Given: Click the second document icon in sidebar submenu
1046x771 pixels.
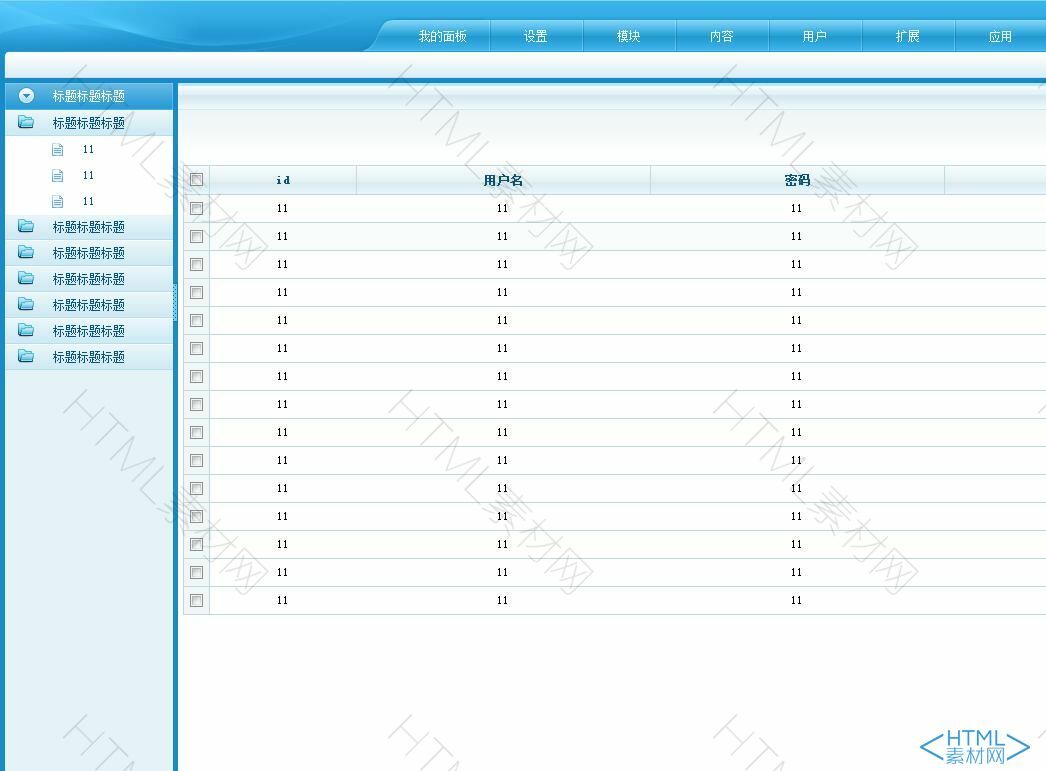Looking at the screenshot, I should click(57, 175).
